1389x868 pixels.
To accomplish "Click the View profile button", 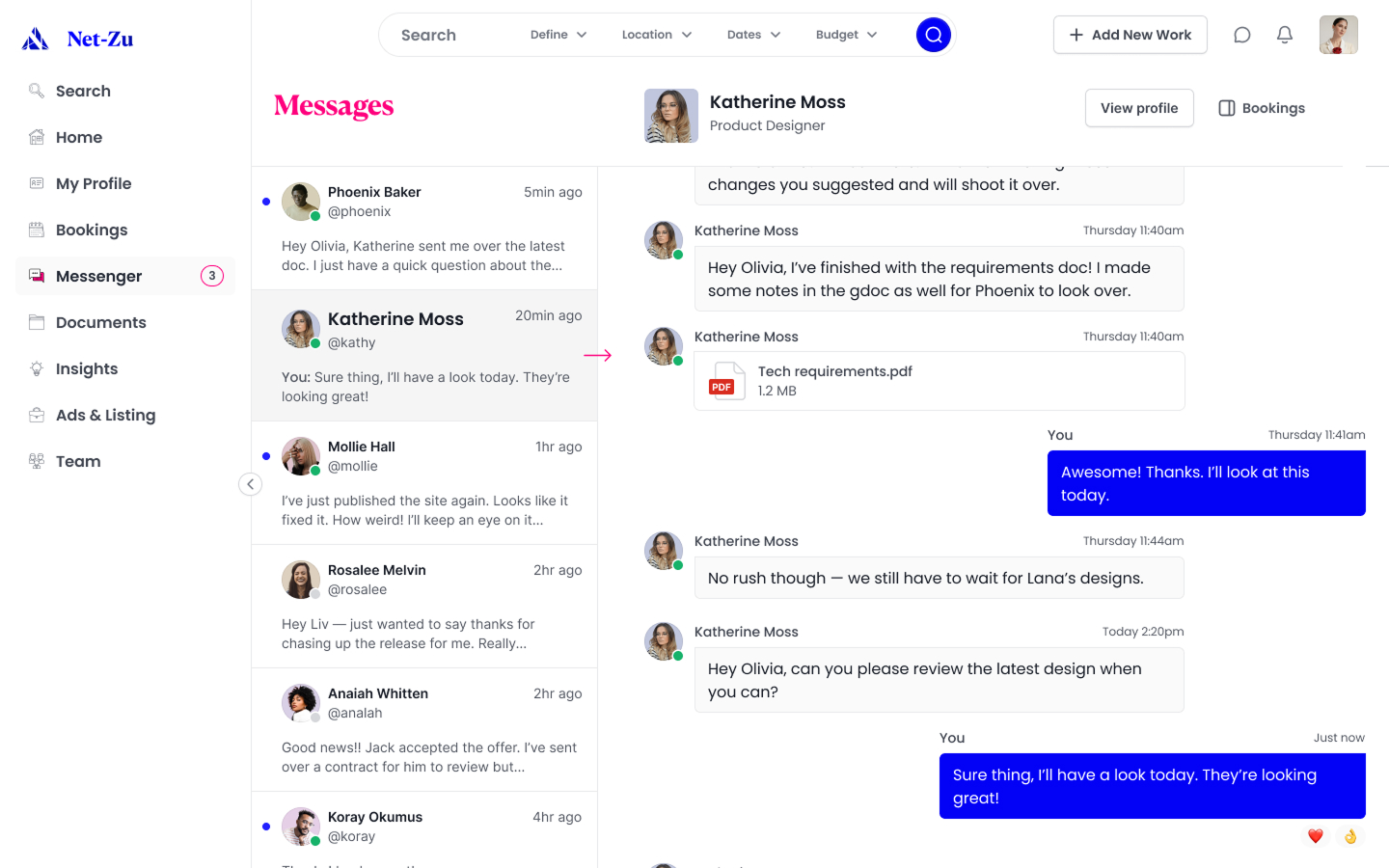I will pyautogui.click(x=1139, y=108).
